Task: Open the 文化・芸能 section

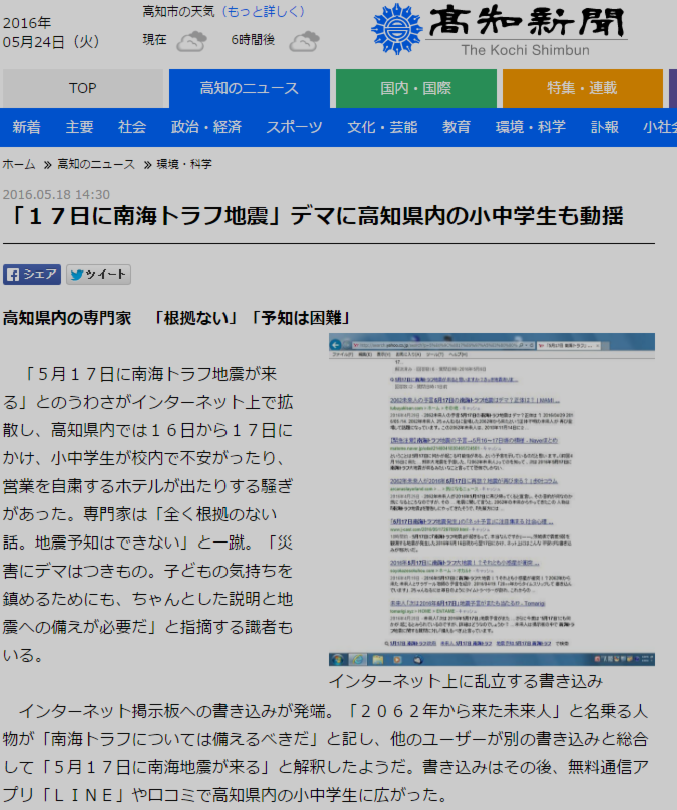Action: pyautogui.click(x=382, y=127)
